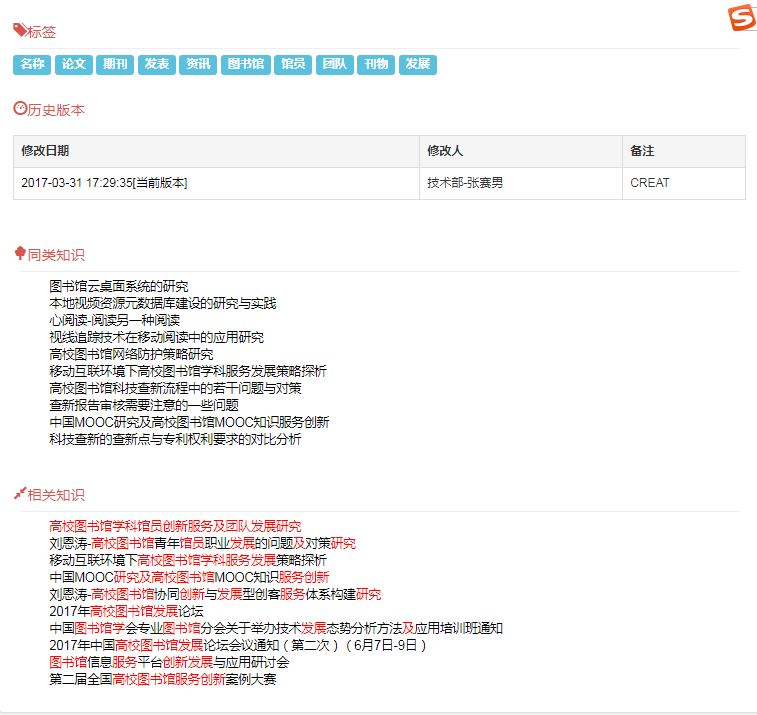Select the 发表 tag
Screen dimensions: 757x715
pos(156,64)
